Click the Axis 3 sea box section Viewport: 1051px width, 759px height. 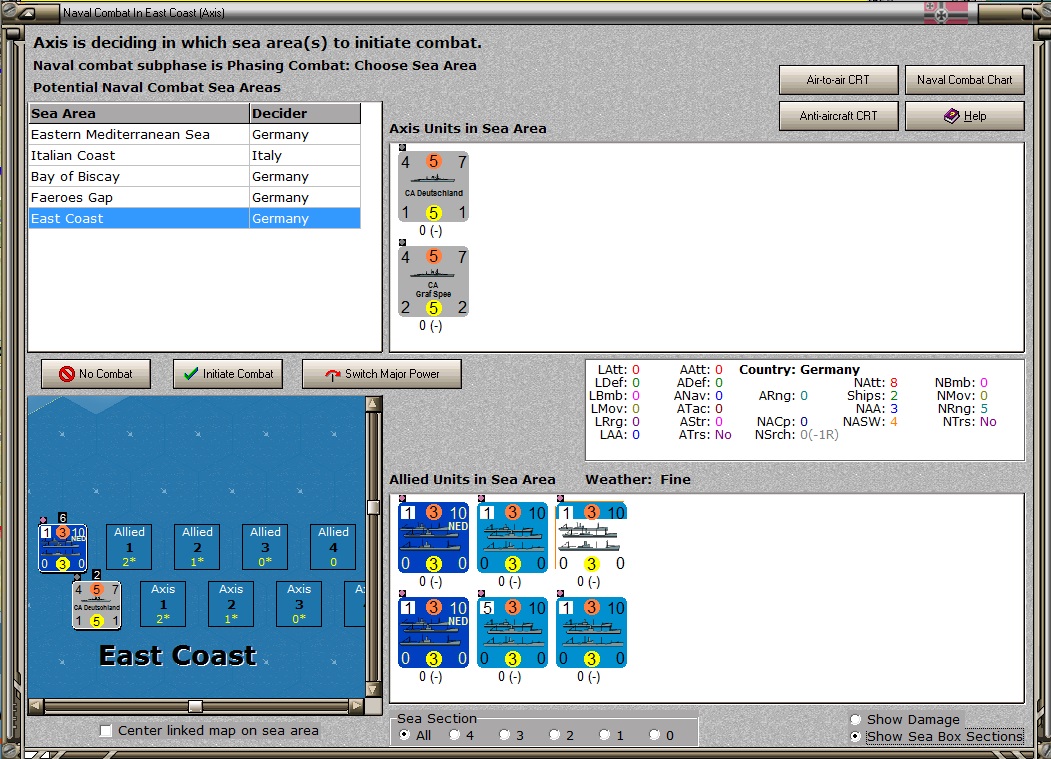click(x=299, y=604)
